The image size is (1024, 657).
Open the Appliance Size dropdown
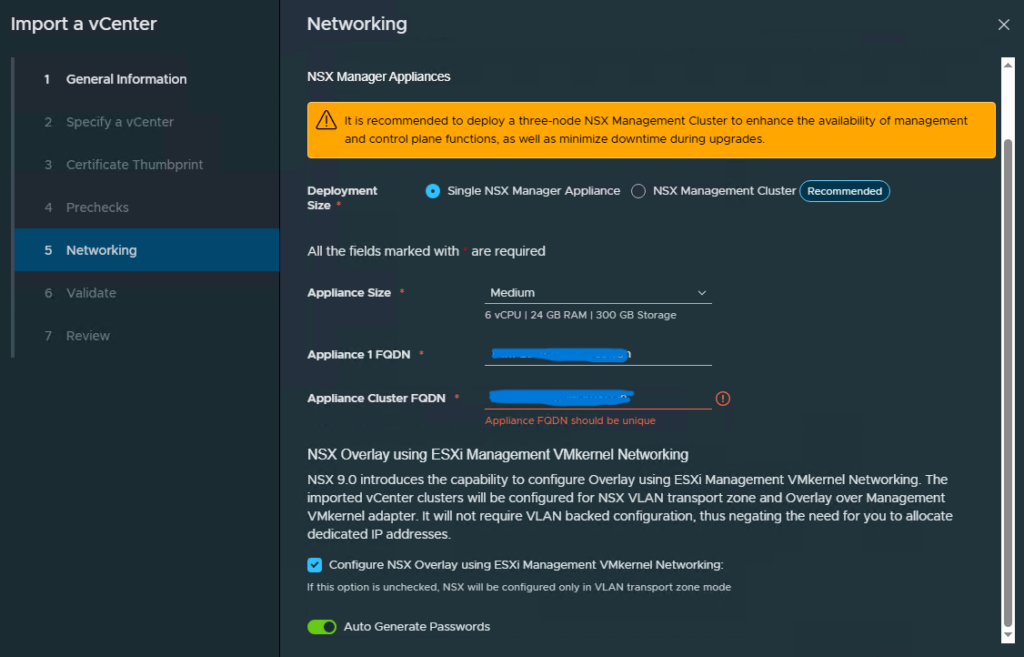[x=597, y=293]
